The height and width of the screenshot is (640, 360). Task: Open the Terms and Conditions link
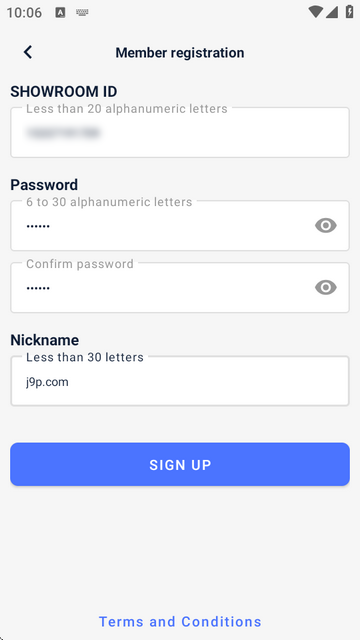(x=180, y=622)
